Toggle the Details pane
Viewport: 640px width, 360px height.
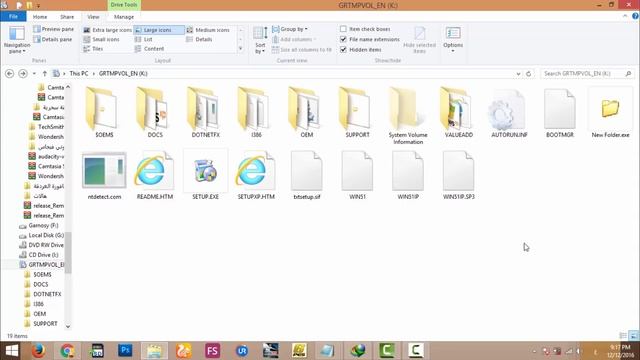pos(53,39)
